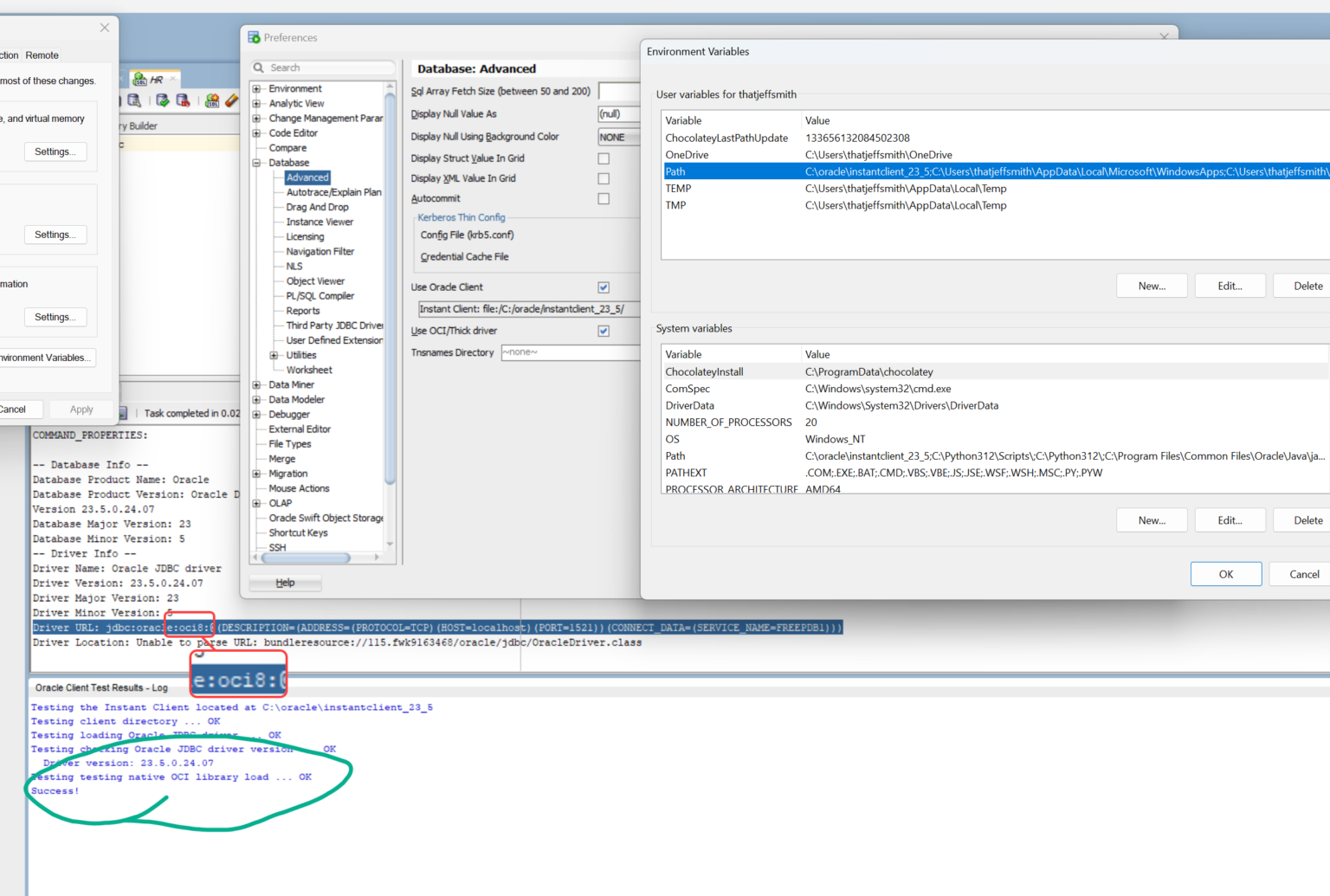Expand the Environment tree node

tap(256, 88)
